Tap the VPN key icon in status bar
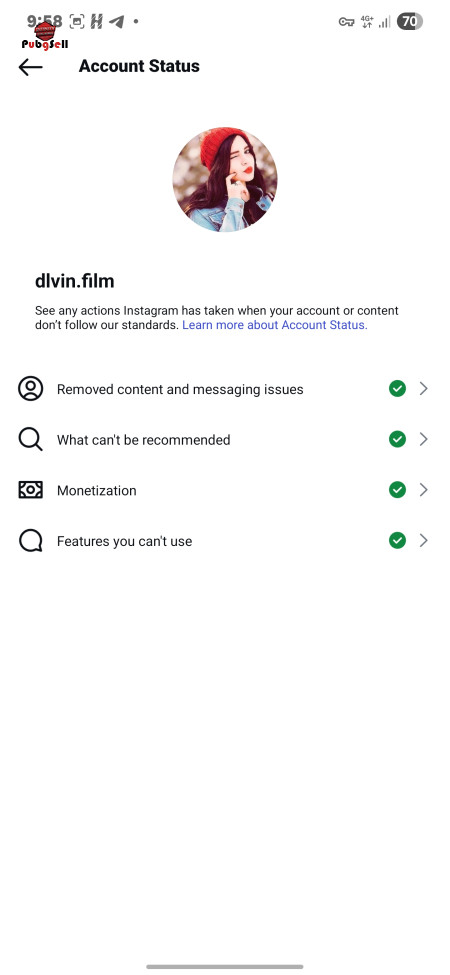This screenshot has width=450, height=975. [346, 22]
